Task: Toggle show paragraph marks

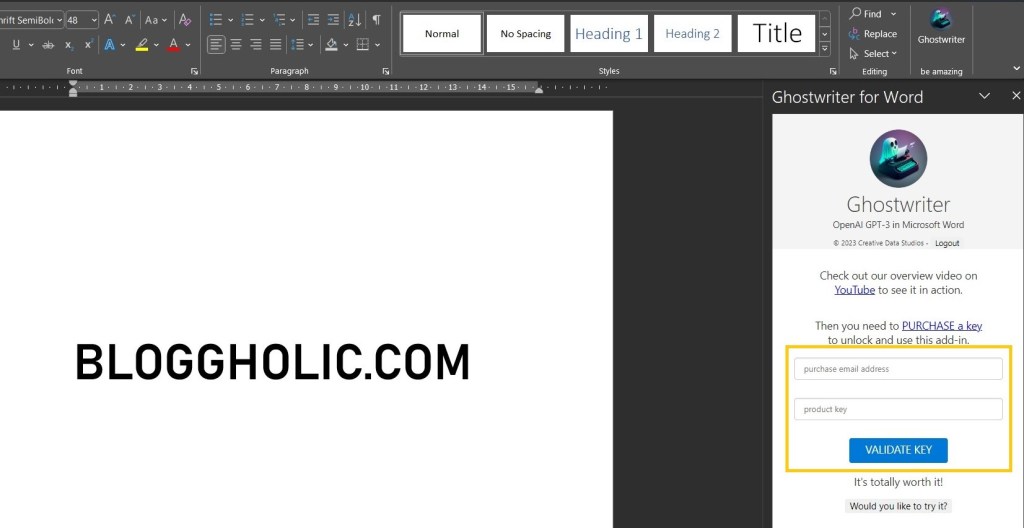Action: (x=376, y=20)
